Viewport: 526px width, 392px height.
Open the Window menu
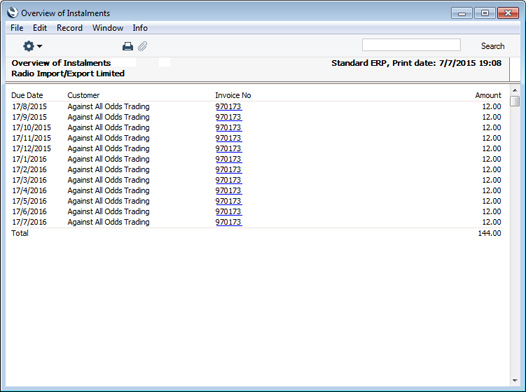coord(108,28)
